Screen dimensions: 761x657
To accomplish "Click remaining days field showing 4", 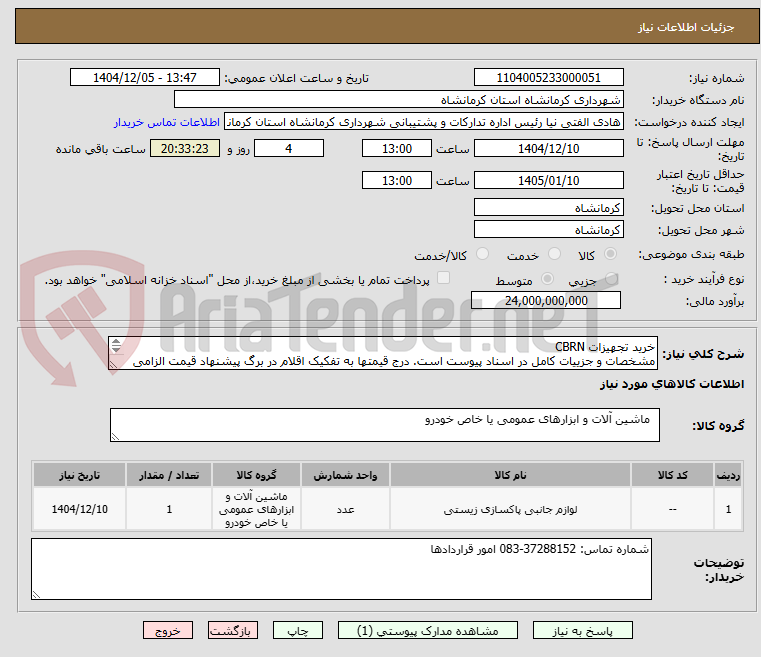I will [x=289, y=148].
